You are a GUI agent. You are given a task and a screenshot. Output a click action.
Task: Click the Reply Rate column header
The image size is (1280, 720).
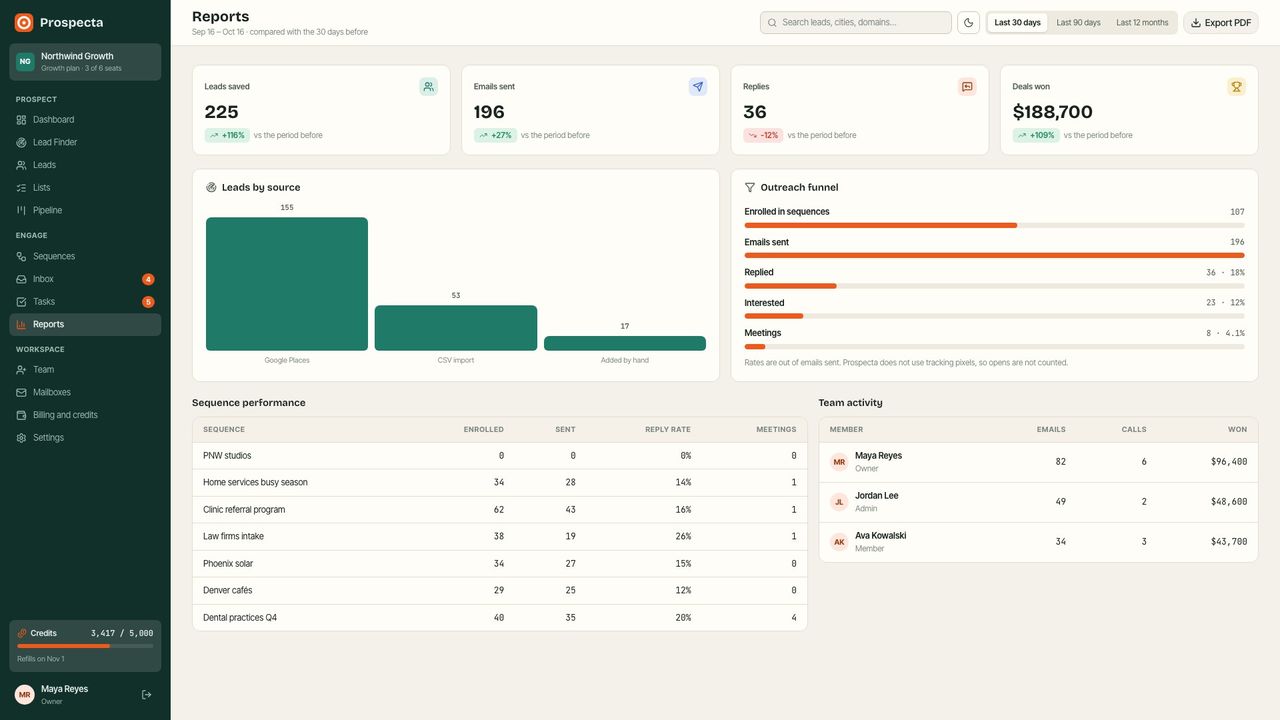pyautogui.click(x=668, y=430)
